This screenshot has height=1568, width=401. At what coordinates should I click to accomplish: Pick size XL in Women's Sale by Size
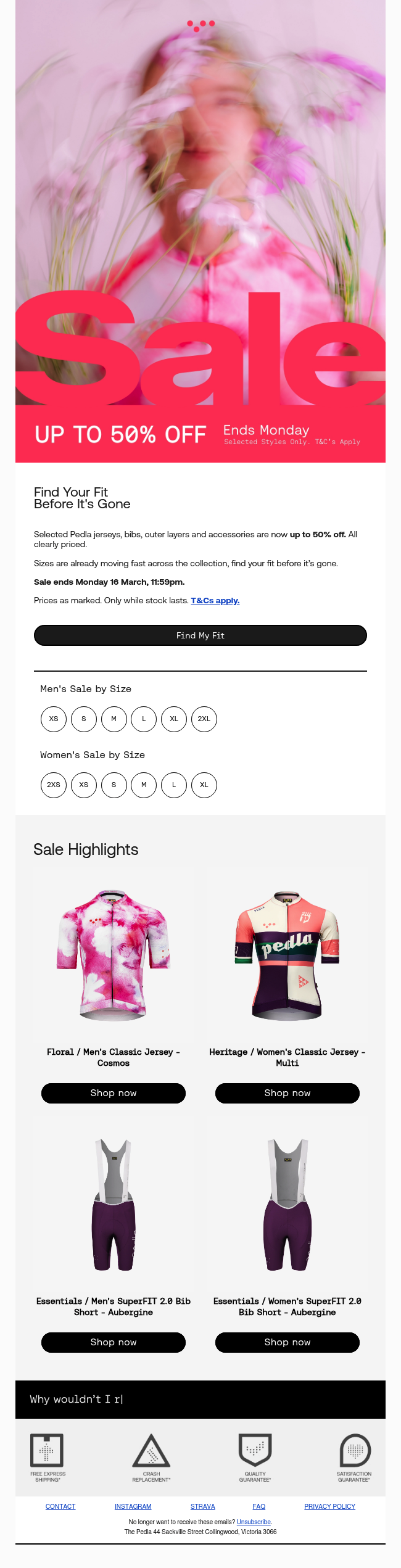pyautogui.click(x=204, y=785)
